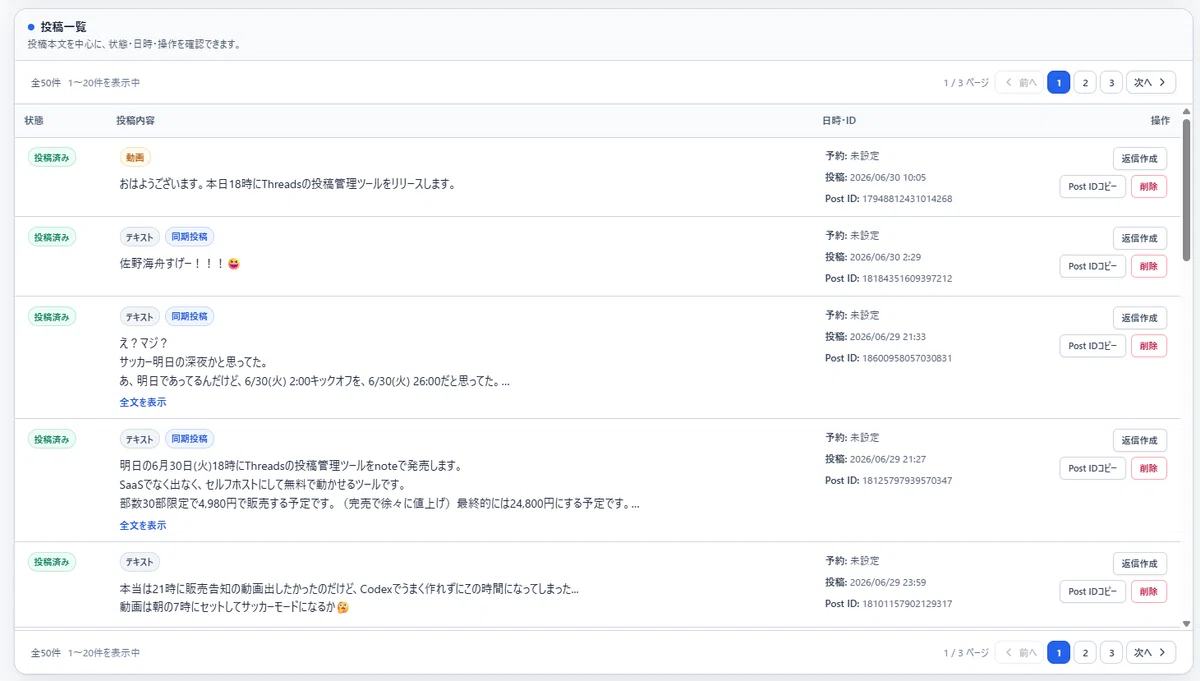Screen dimensions: 1200x681
Task: Copy Post ID 18600958057030831
Action: (1092, 346)
